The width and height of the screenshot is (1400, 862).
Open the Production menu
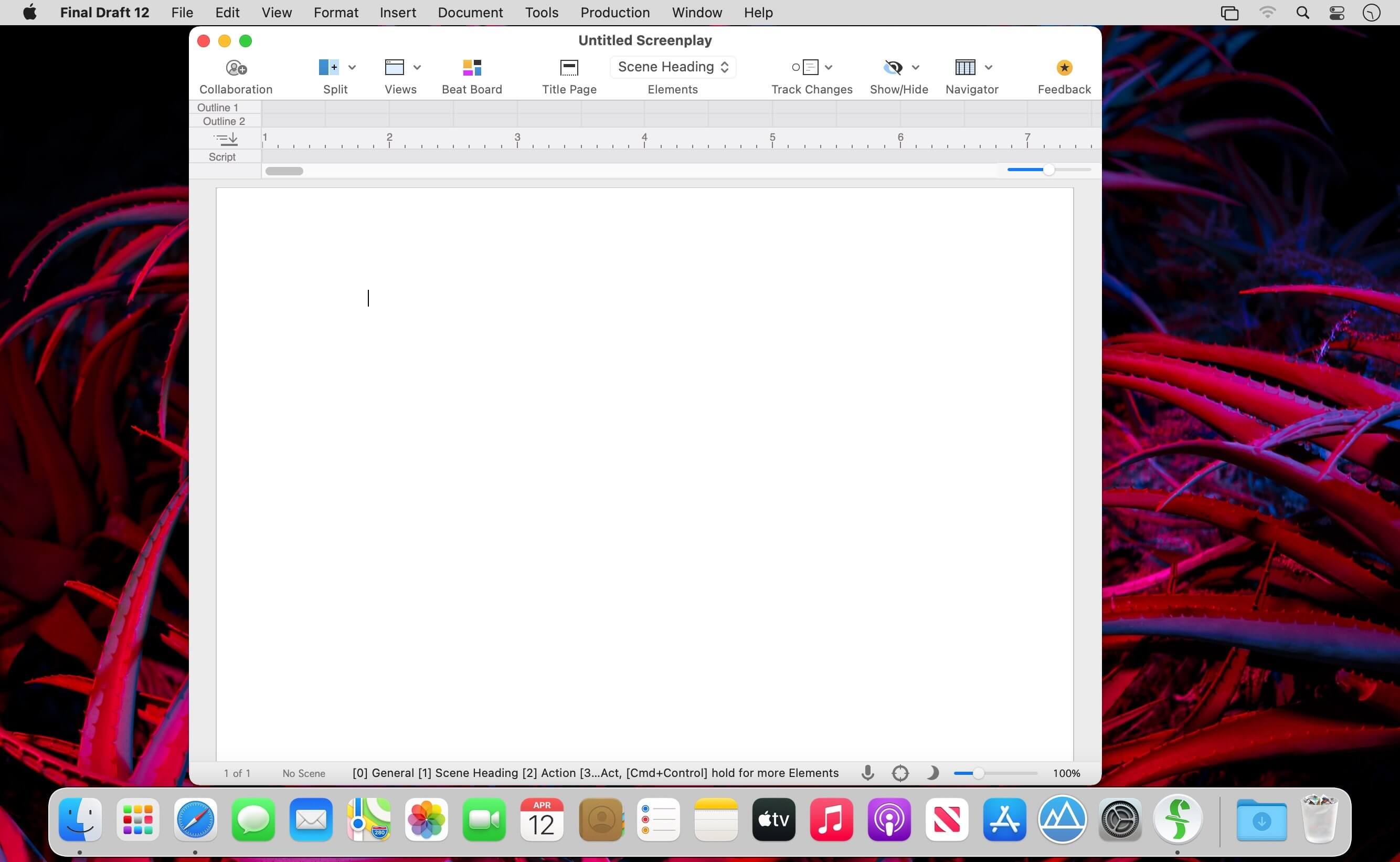[615, 13]
